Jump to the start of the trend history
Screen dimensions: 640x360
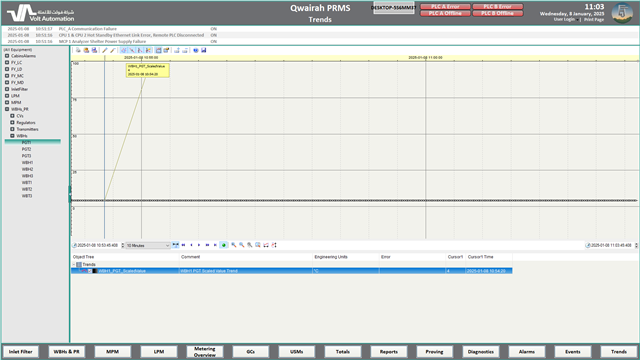(x=183, y=245)
